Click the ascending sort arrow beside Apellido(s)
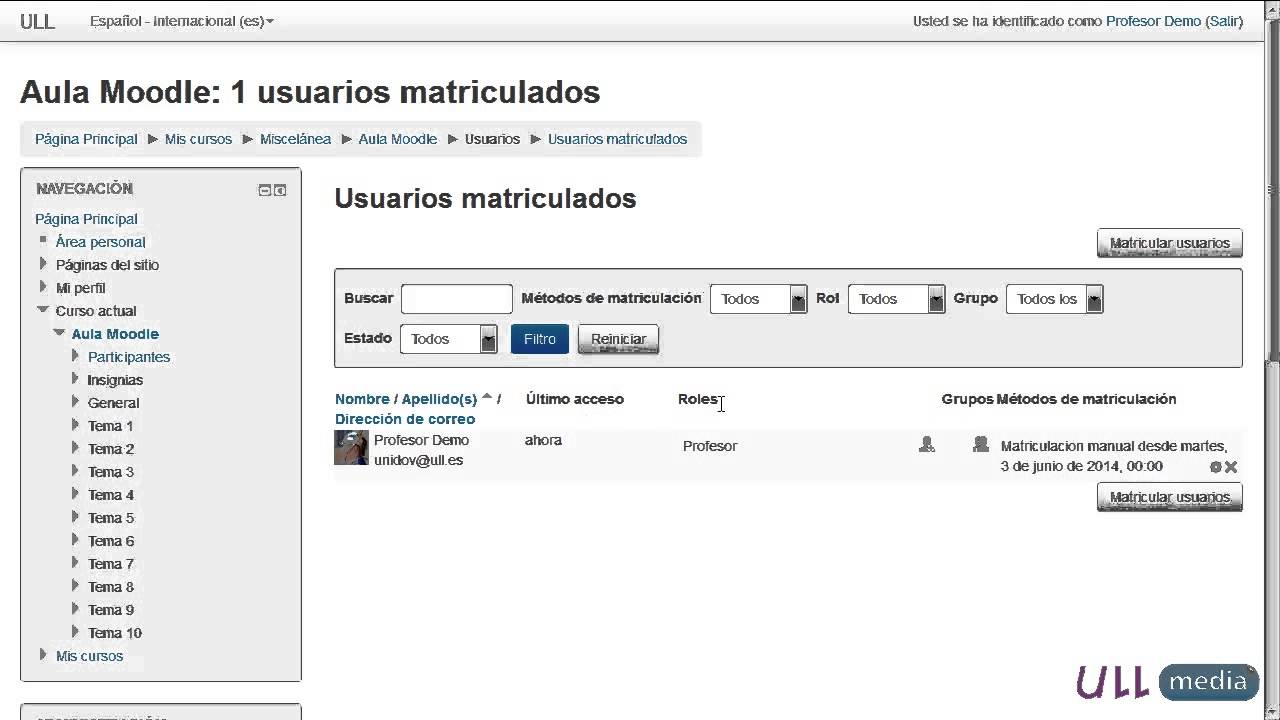The height and width of the screenshot is (720, 1280). [x=487, y=397]
